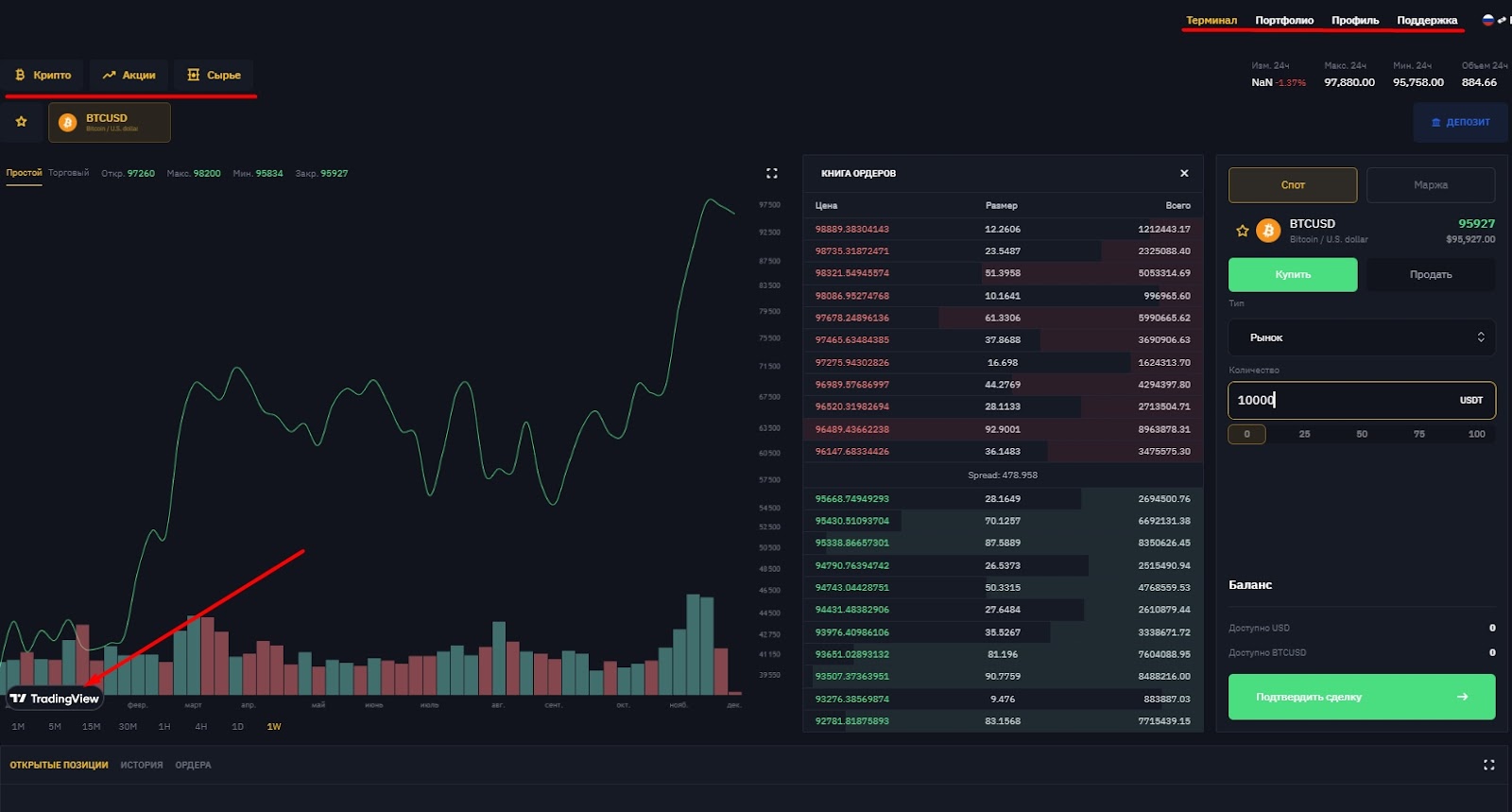Set amount slider to 75 percent
Screen dimensions: 1512x812
pyautogui.click(x=1419, y=434)
